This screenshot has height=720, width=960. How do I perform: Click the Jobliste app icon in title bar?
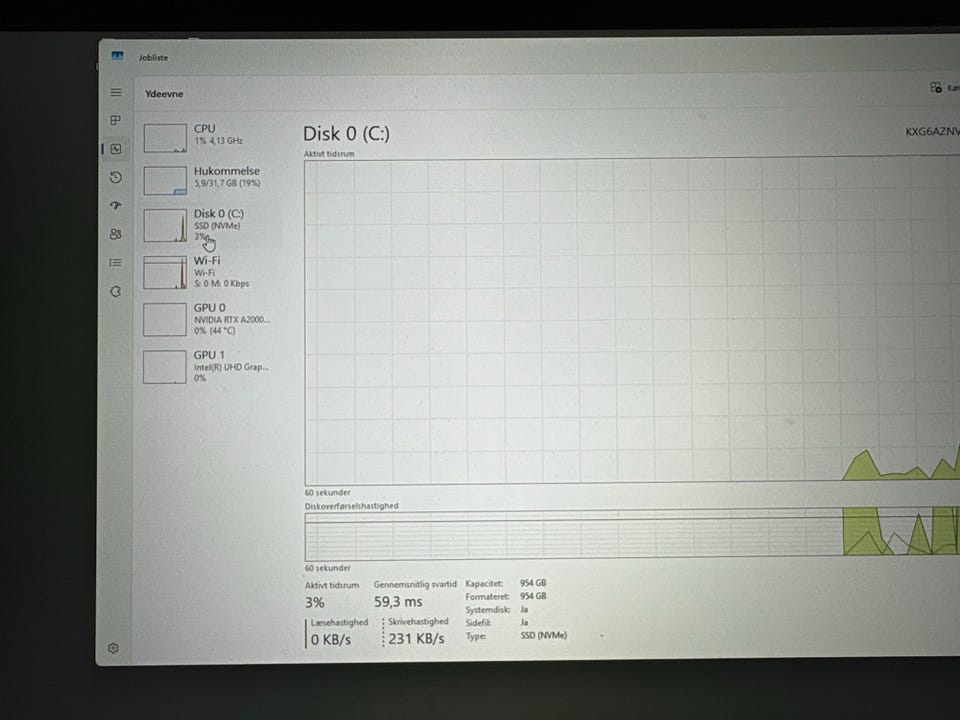(x=118, y=56)
